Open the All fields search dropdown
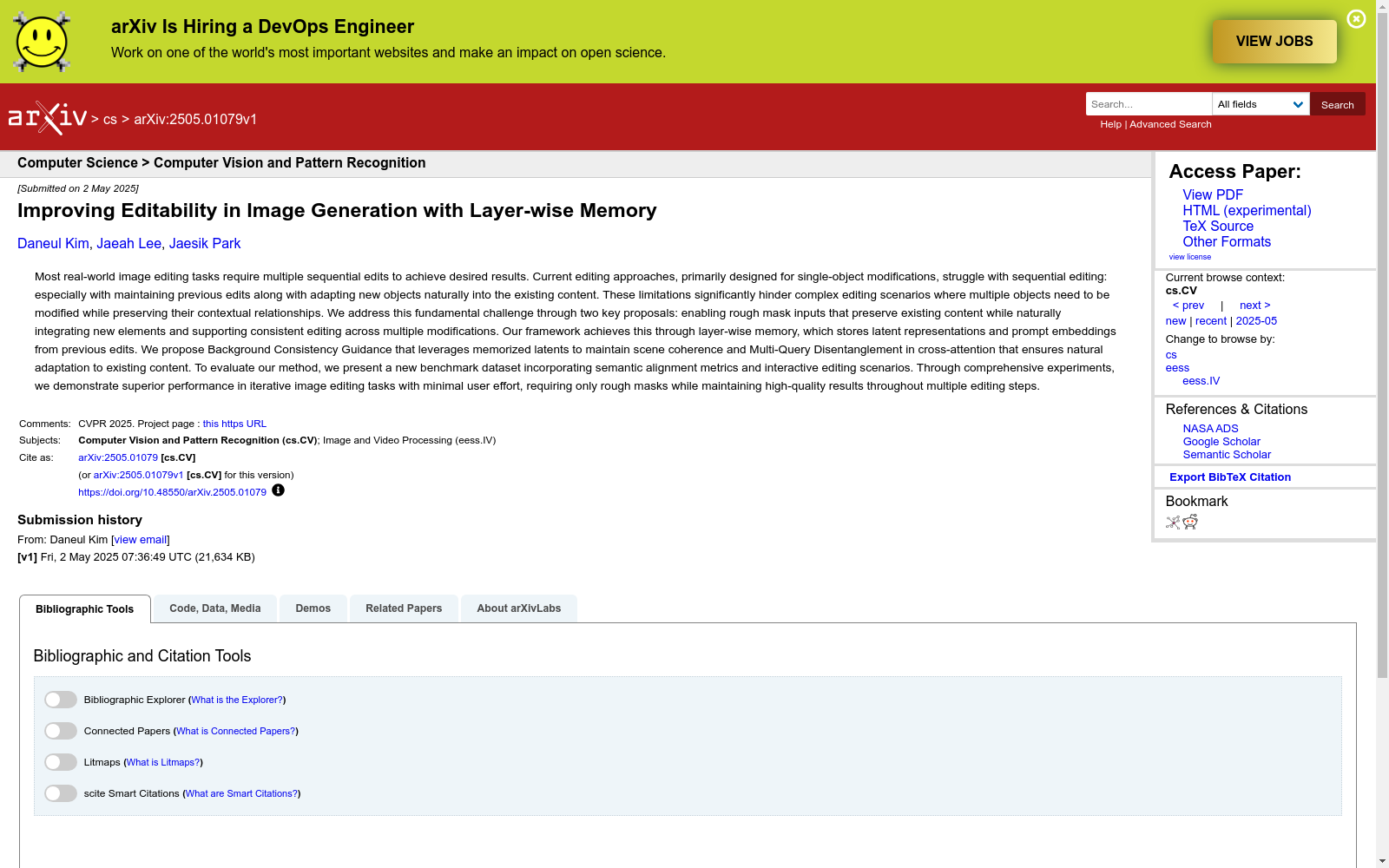Screen dimensions: 1389x868 1261,104
